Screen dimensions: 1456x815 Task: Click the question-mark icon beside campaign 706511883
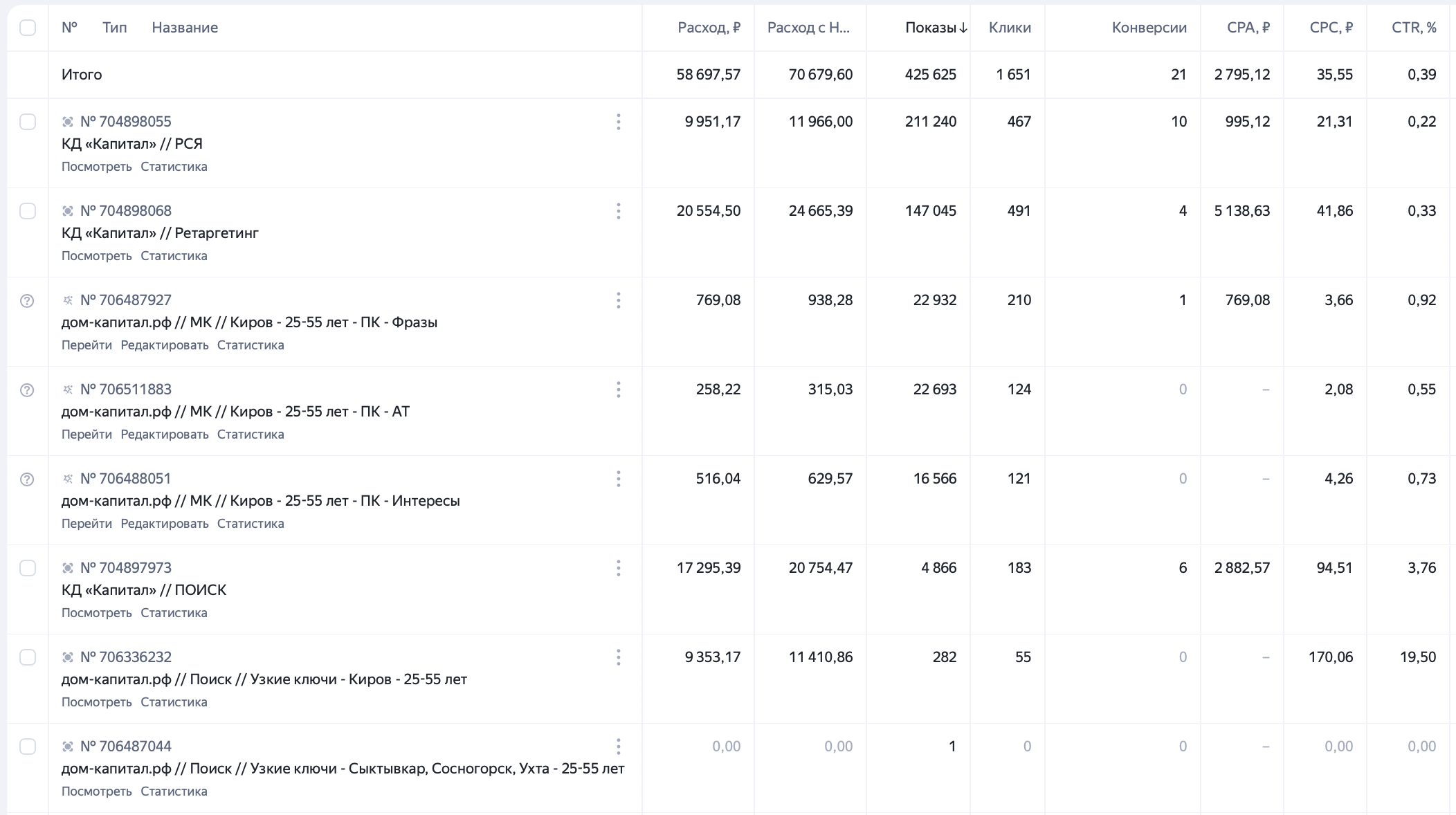tap(27, 390)
